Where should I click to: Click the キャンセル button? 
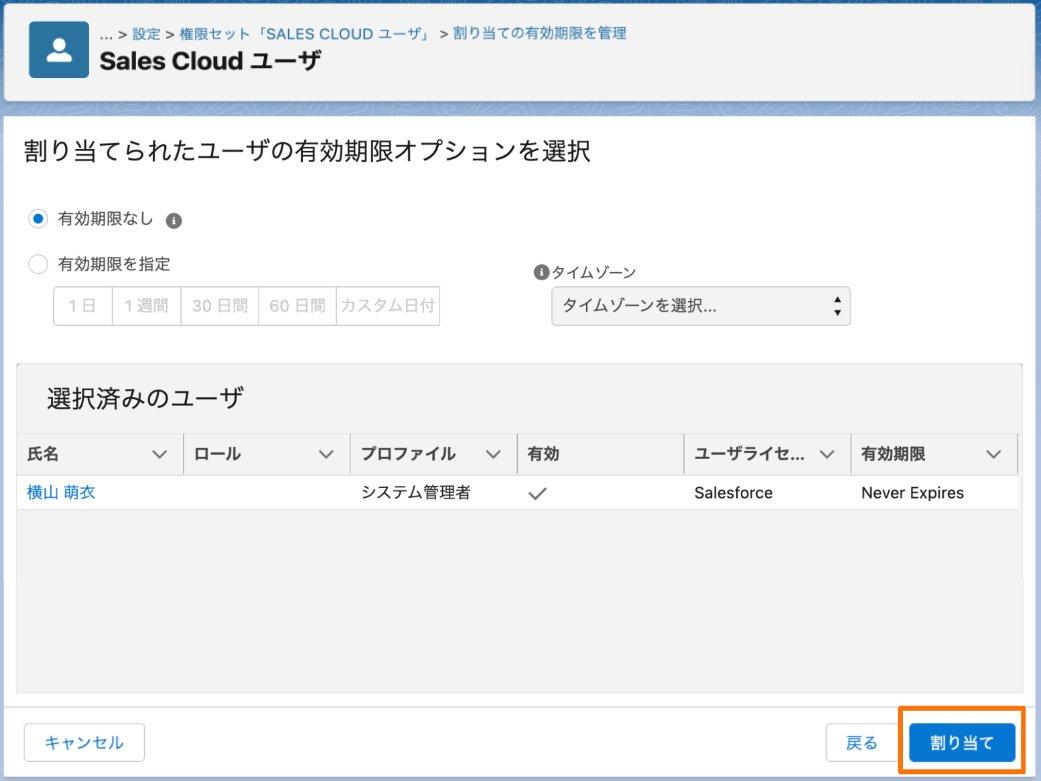click(84, 742)
